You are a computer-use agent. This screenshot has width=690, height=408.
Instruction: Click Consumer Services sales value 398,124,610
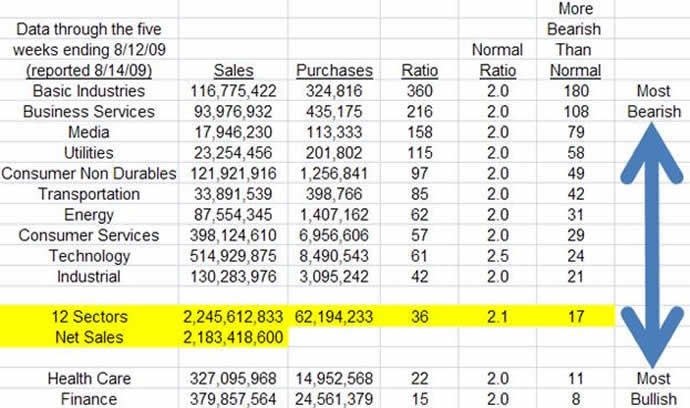(234, 236)
